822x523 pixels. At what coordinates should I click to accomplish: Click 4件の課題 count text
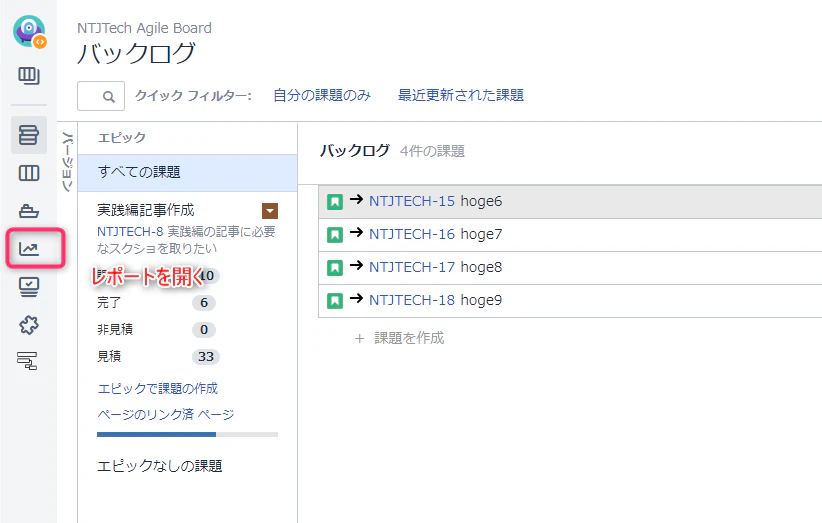[432, 151]
